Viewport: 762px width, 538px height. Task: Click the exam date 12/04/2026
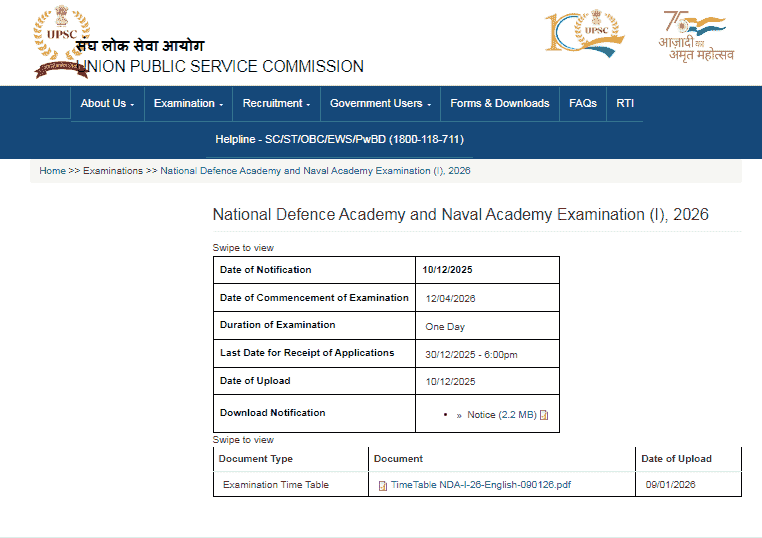pyautogui.click(x=450, y=298)
